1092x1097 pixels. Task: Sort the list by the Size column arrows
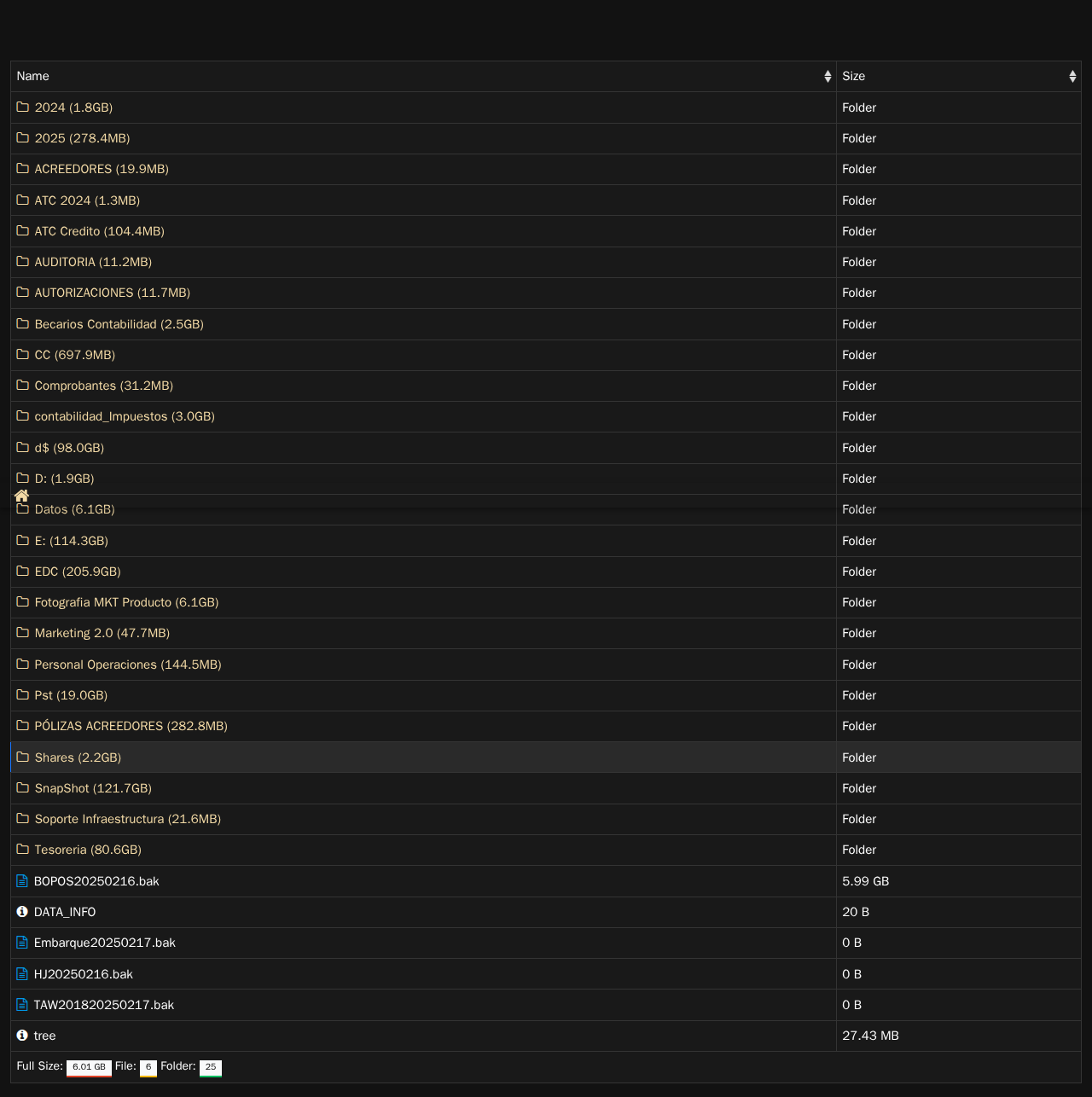[1072, 76]
